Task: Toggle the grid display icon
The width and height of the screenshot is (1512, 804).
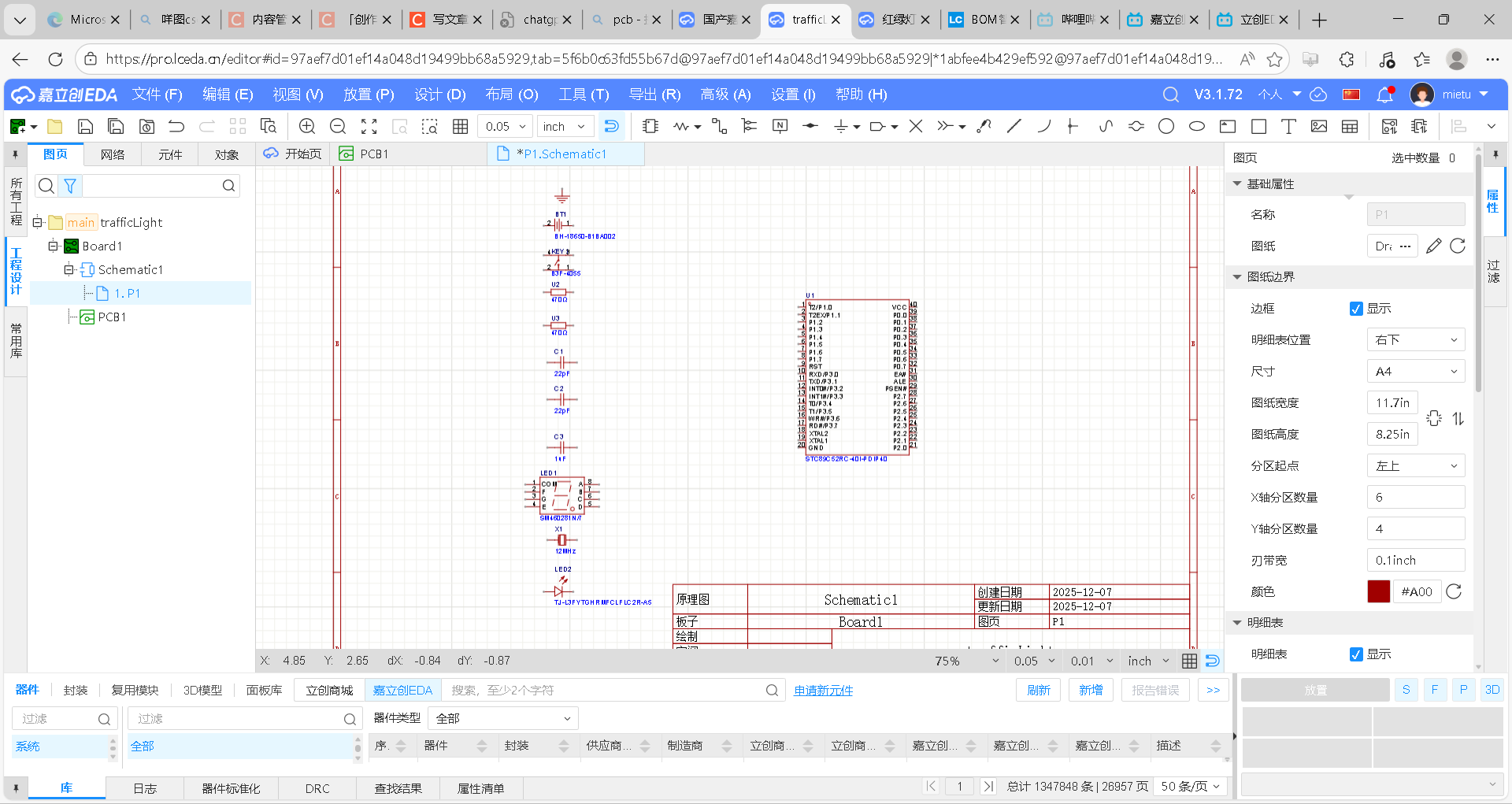Action: click(x=461, y=126)
